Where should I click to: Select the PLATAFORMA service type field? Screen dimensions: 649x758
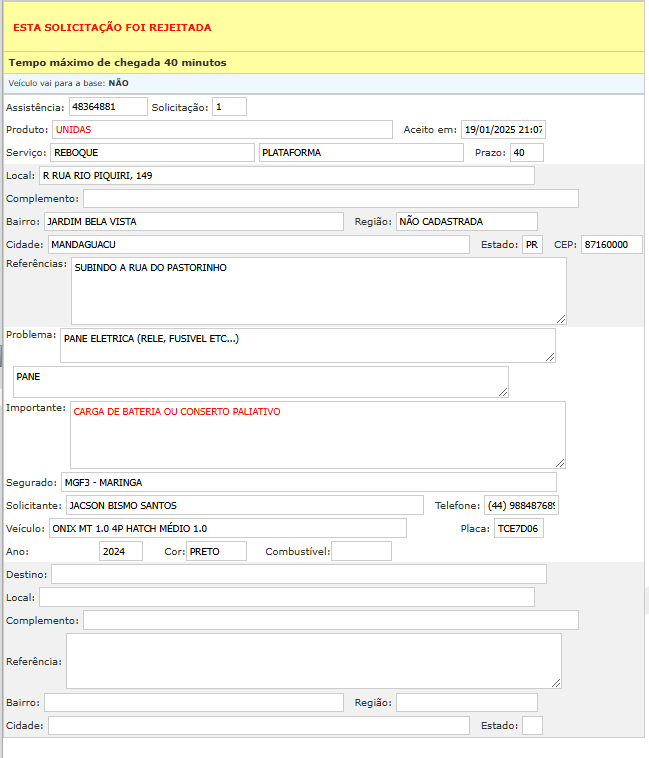[361, 152]
